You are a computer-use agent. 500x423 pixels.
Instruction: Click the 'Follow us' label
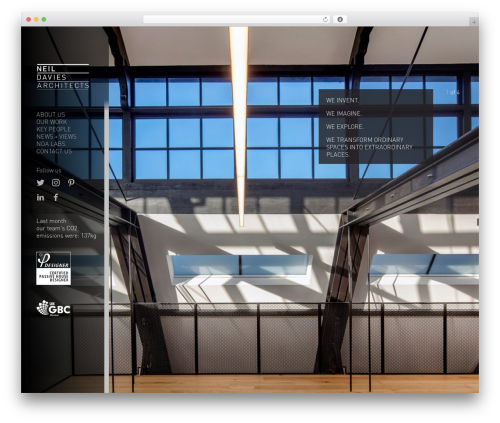49,170
